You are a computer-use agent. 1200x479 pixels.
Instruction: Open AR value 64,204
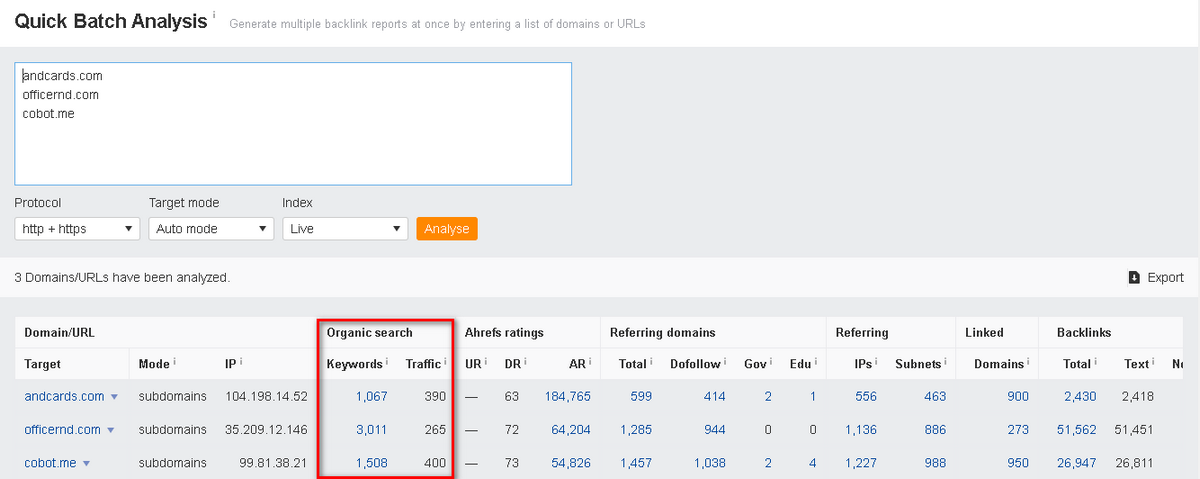click(572, 429)
